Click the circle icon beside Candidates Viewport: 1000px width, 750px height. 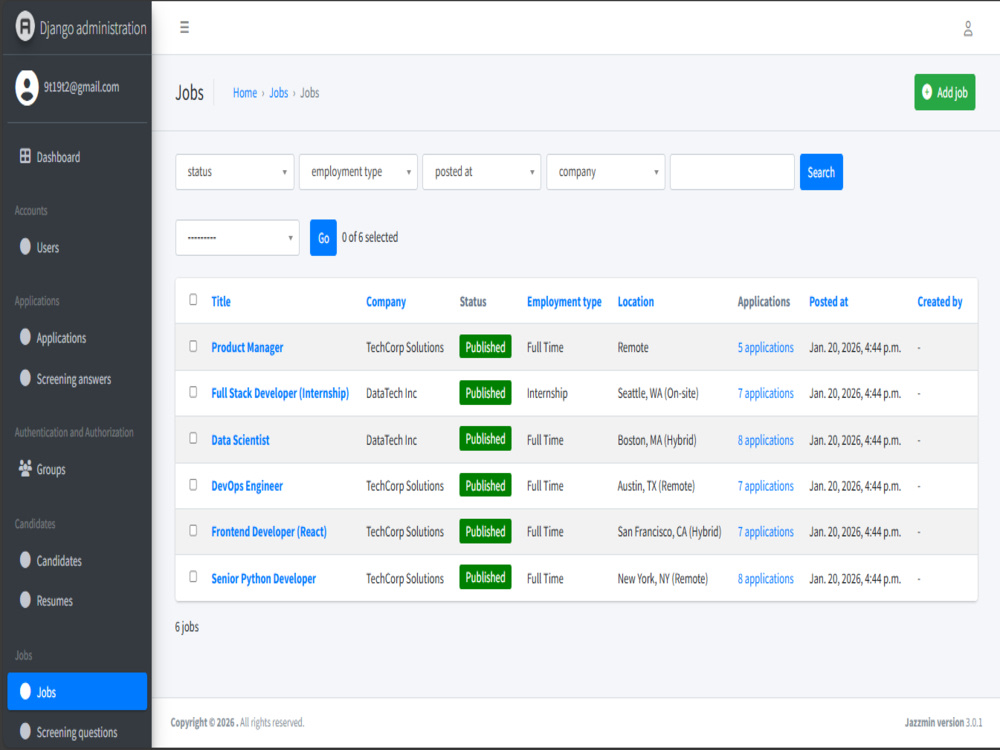coord(25,560)
